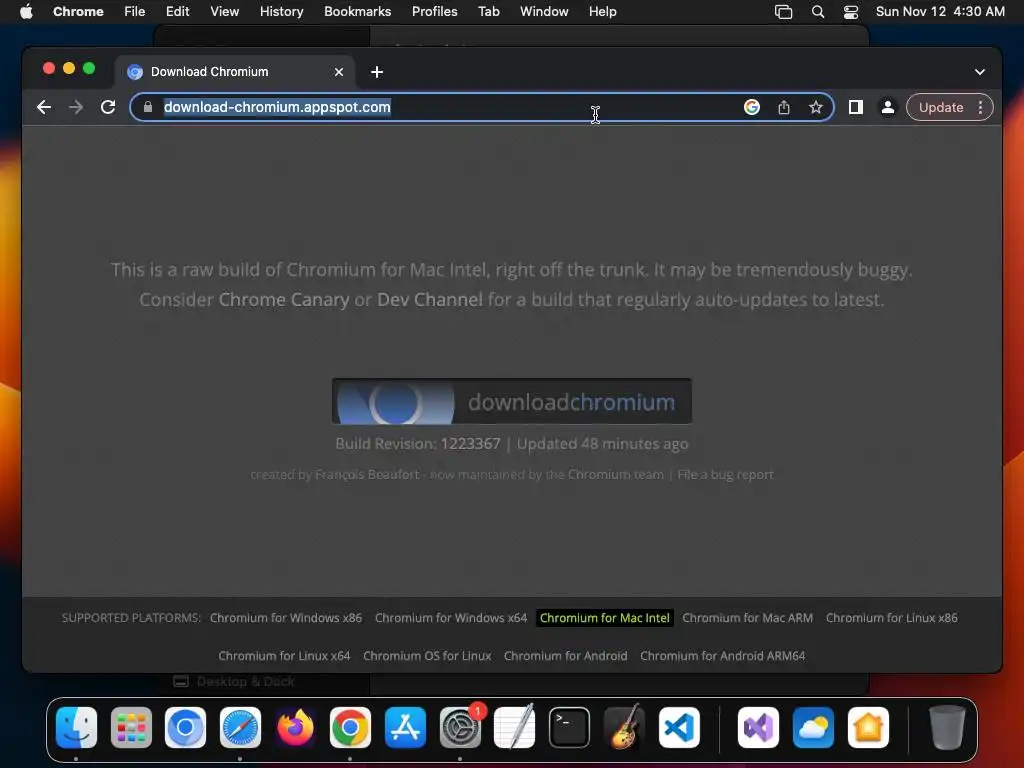Open Chromium from the Dock
This screenshot has width=1024, height=768.
point(185,728)
